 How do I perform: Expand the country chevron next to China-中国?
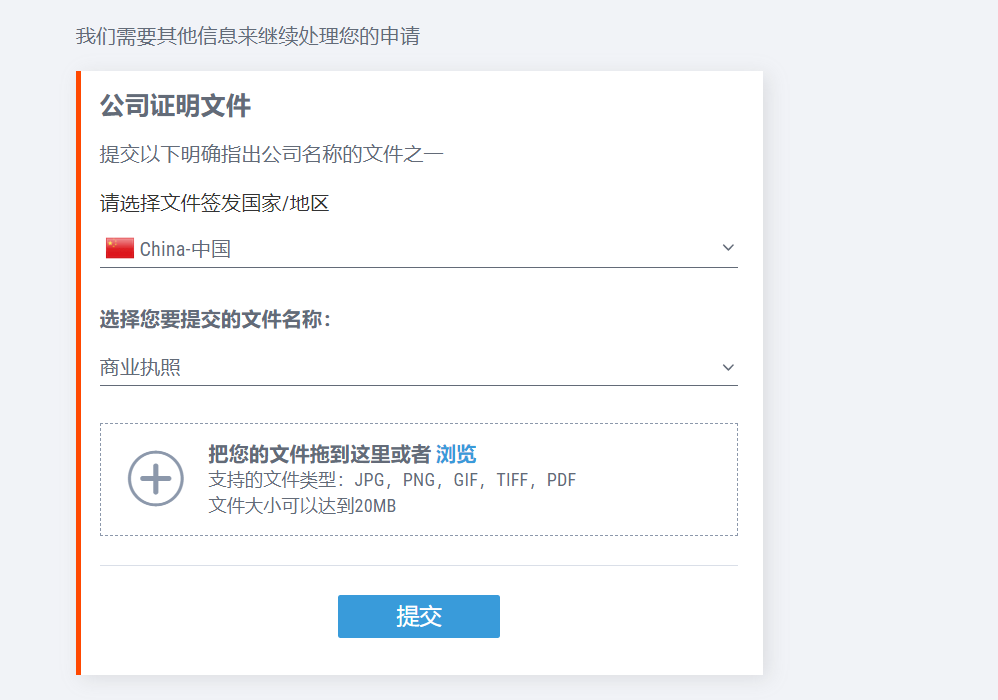(728, 248)
